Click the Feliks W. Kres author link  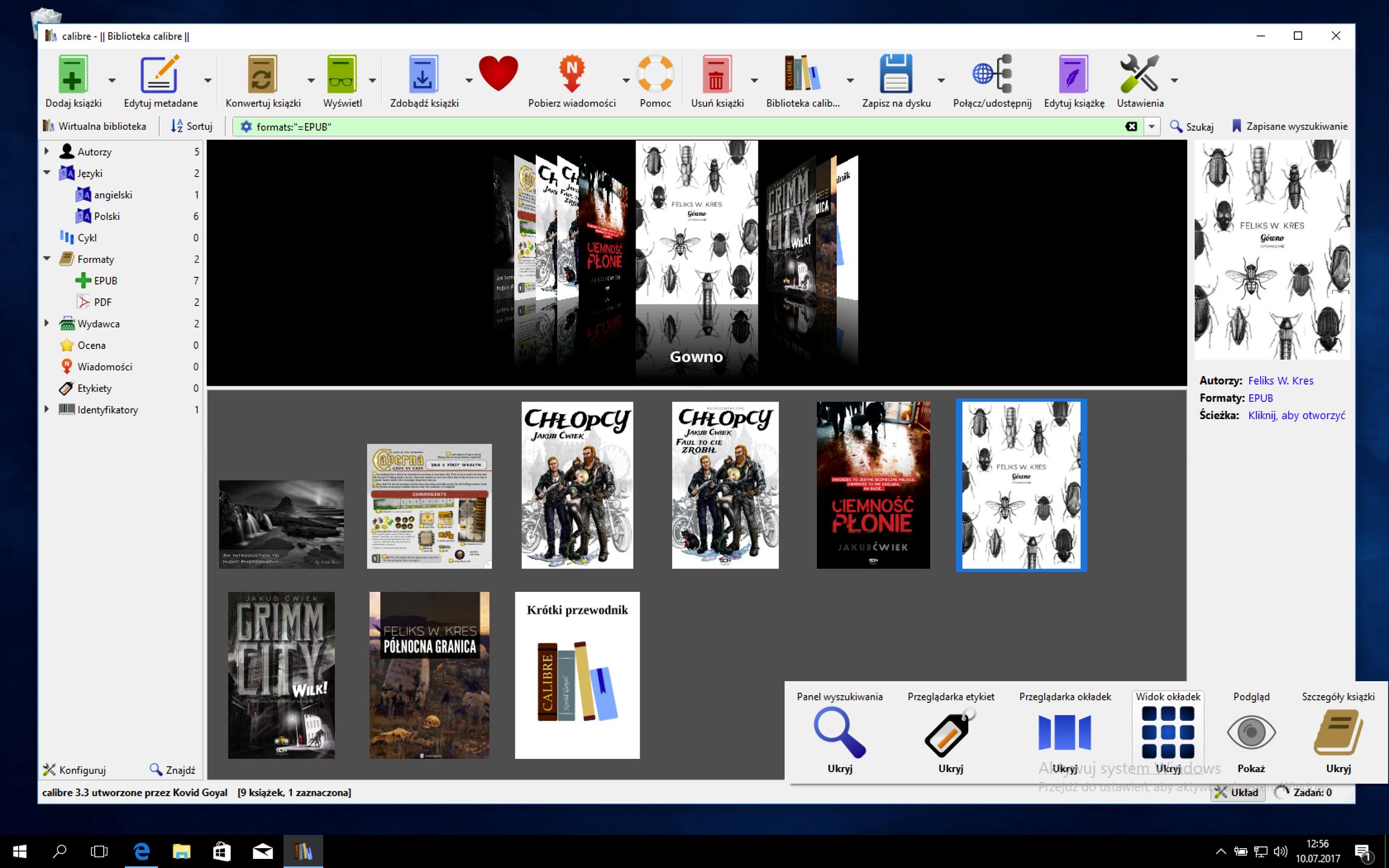(1280, 380)
